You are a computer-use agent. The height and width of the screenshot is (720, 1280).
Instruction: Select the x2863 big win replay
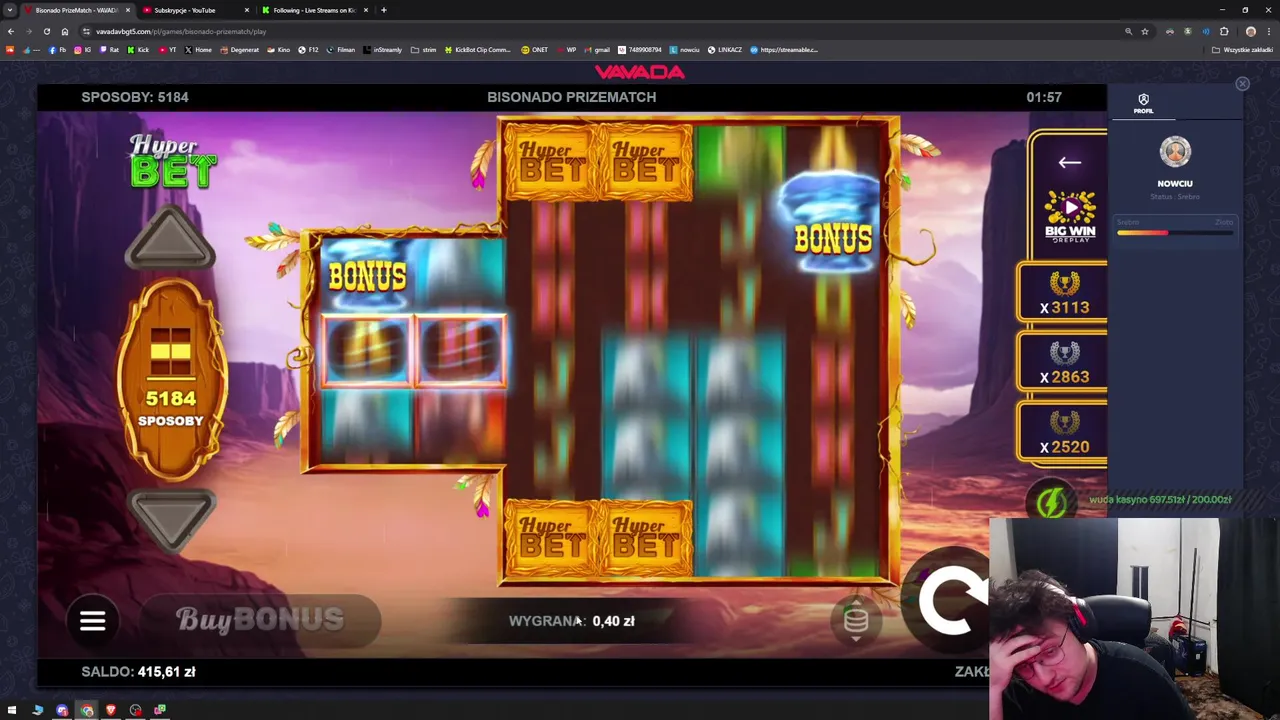[1063, 362]
